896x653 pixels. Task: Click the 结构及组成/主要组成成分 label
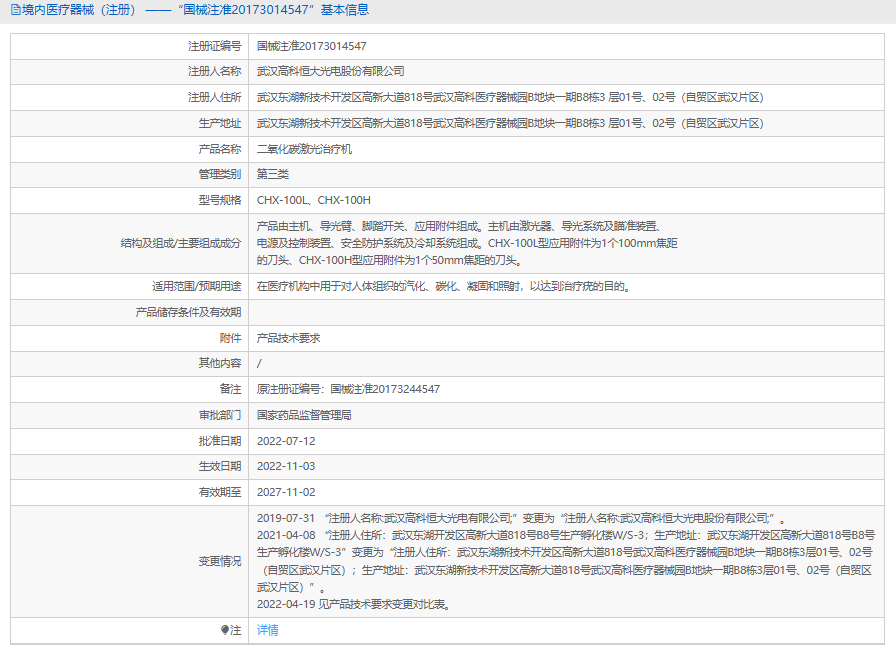(181, 243)
